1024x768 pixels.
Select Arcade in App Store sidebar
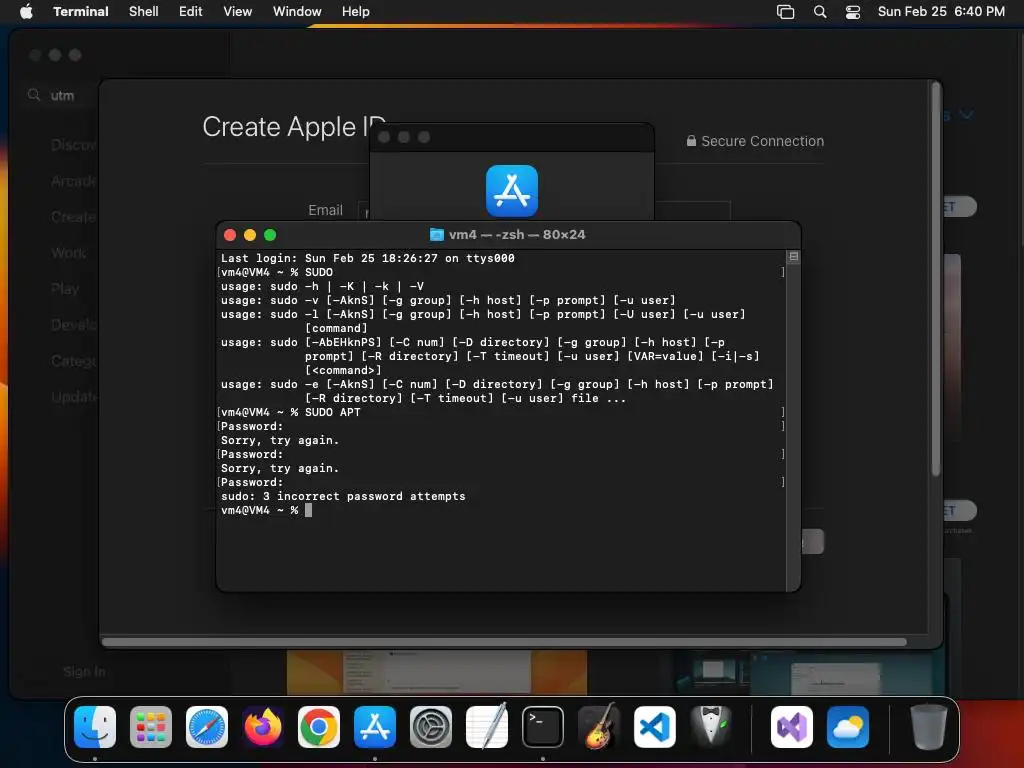pos(72,181)
